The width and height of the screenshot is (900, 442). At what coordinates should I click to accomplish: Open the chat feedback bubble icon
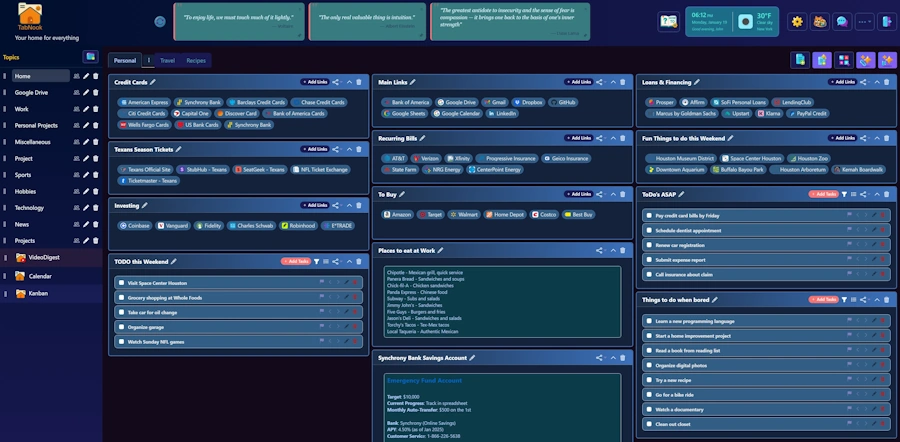click(841, 22)
